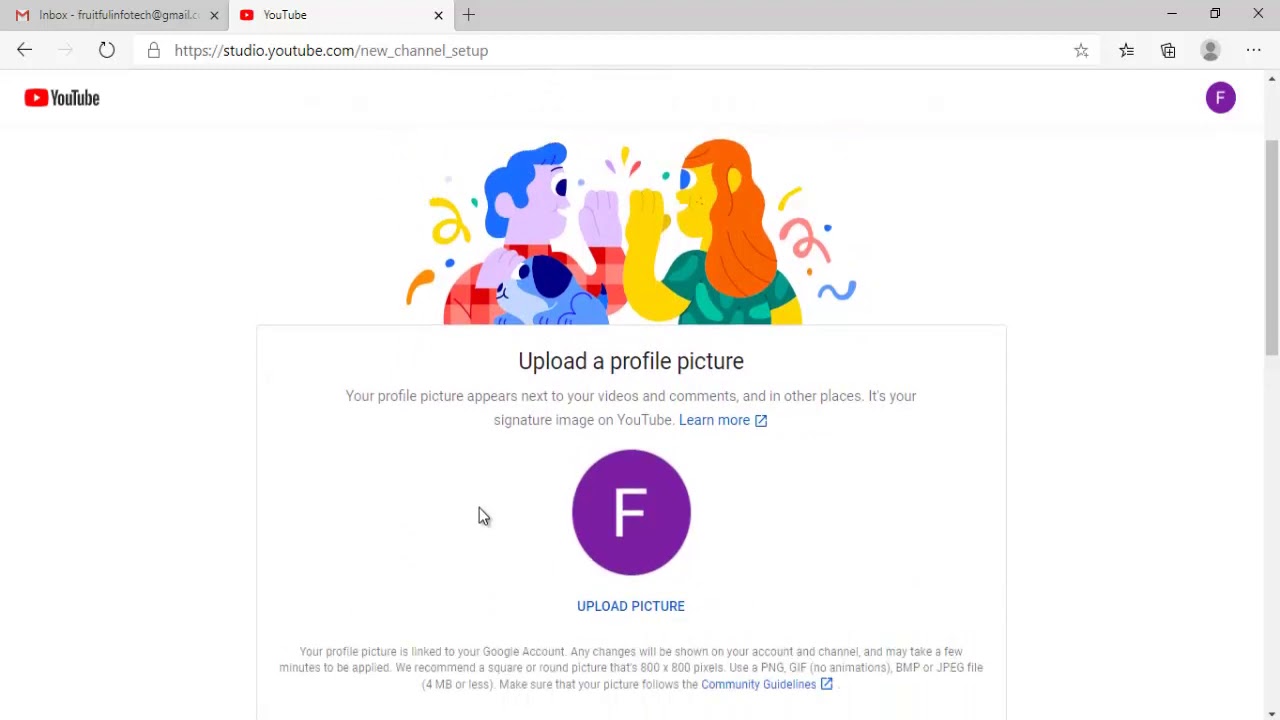Click the YouTube logo in the header
Viewport: 1280px width, 720px height.
pos(62,98)
